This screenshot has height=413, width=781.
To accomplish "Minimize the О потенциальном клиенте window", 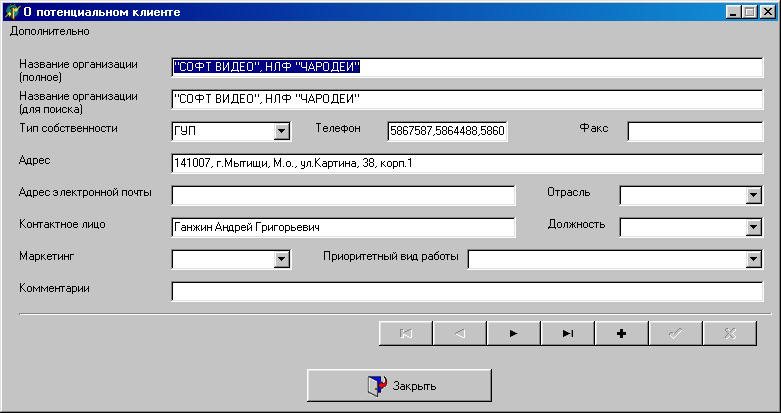I will [733, 12].
